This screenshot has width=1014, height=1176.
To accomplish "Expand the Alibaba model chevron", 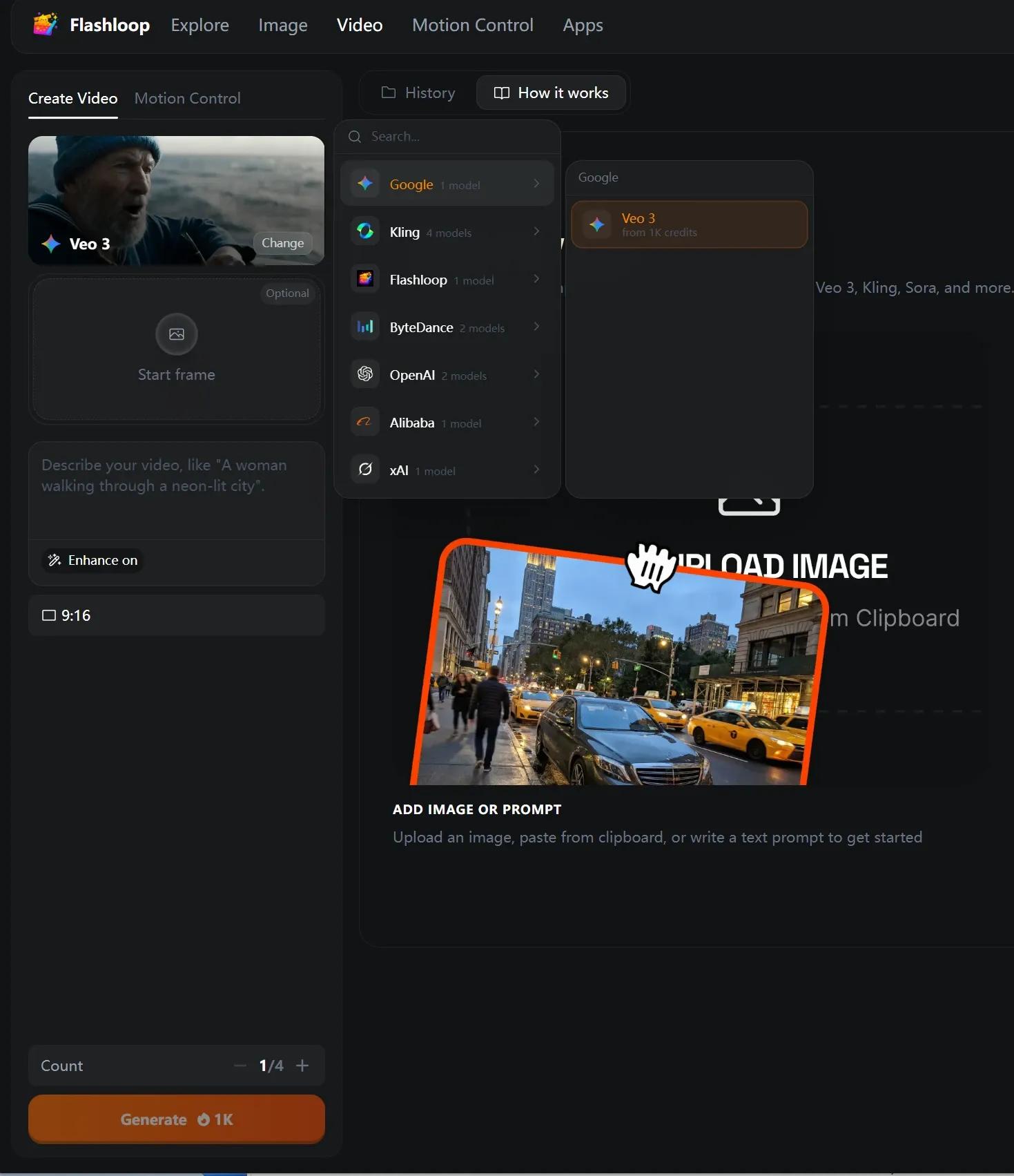I will pos(536,422).
